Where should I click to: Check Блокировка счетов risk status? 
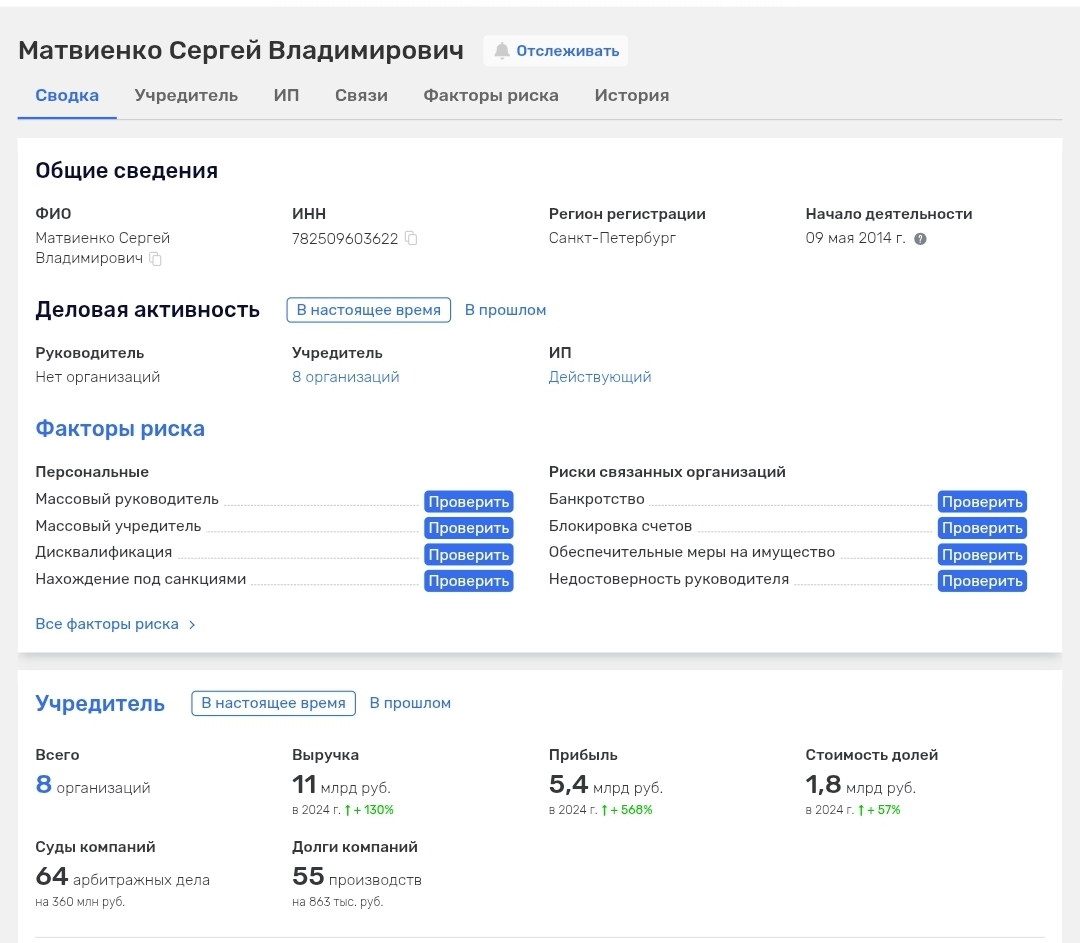pyautogui.click(x=982, y=528)
